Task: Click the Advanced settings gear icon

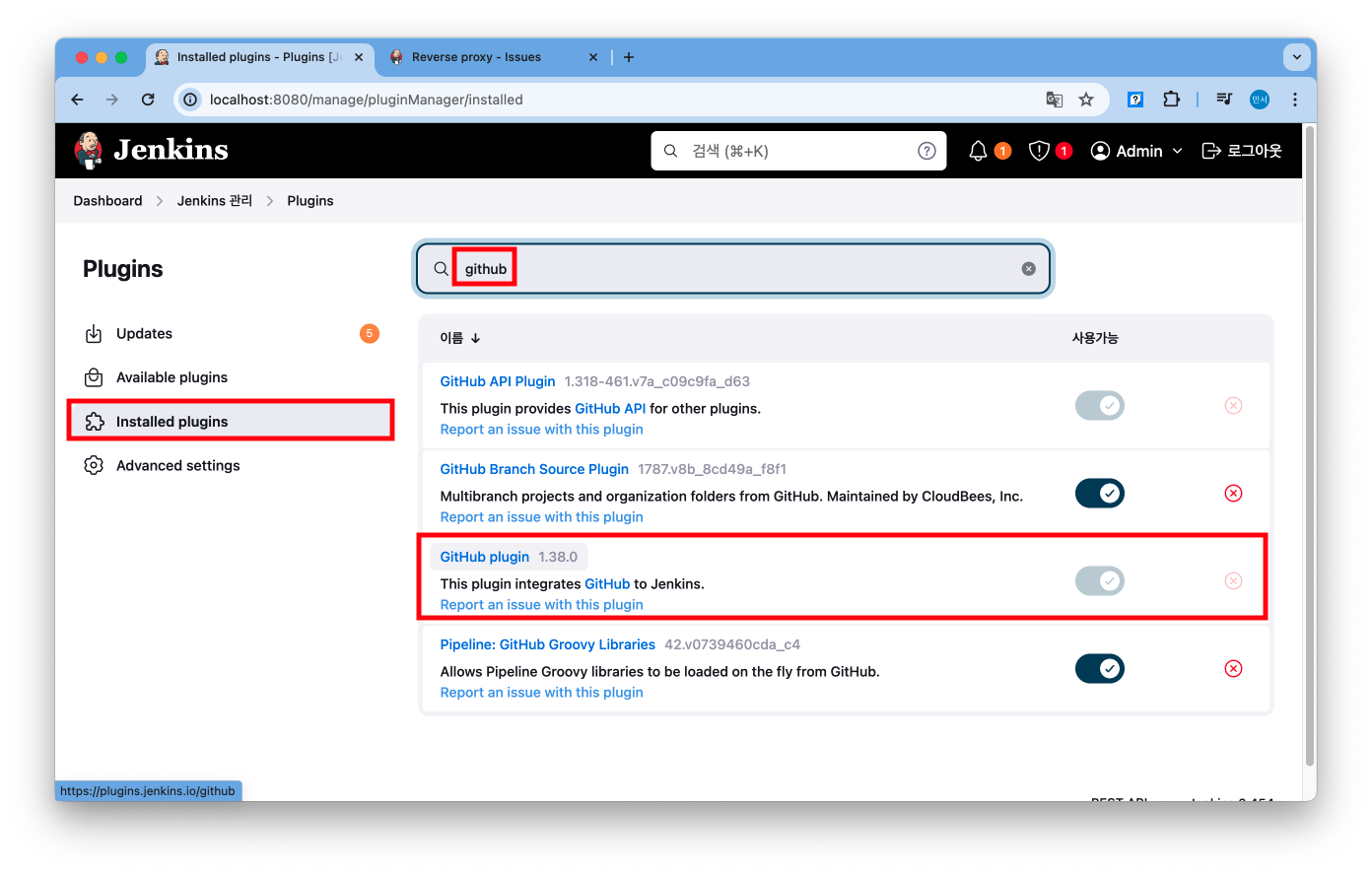Action: tap(94, 465)
